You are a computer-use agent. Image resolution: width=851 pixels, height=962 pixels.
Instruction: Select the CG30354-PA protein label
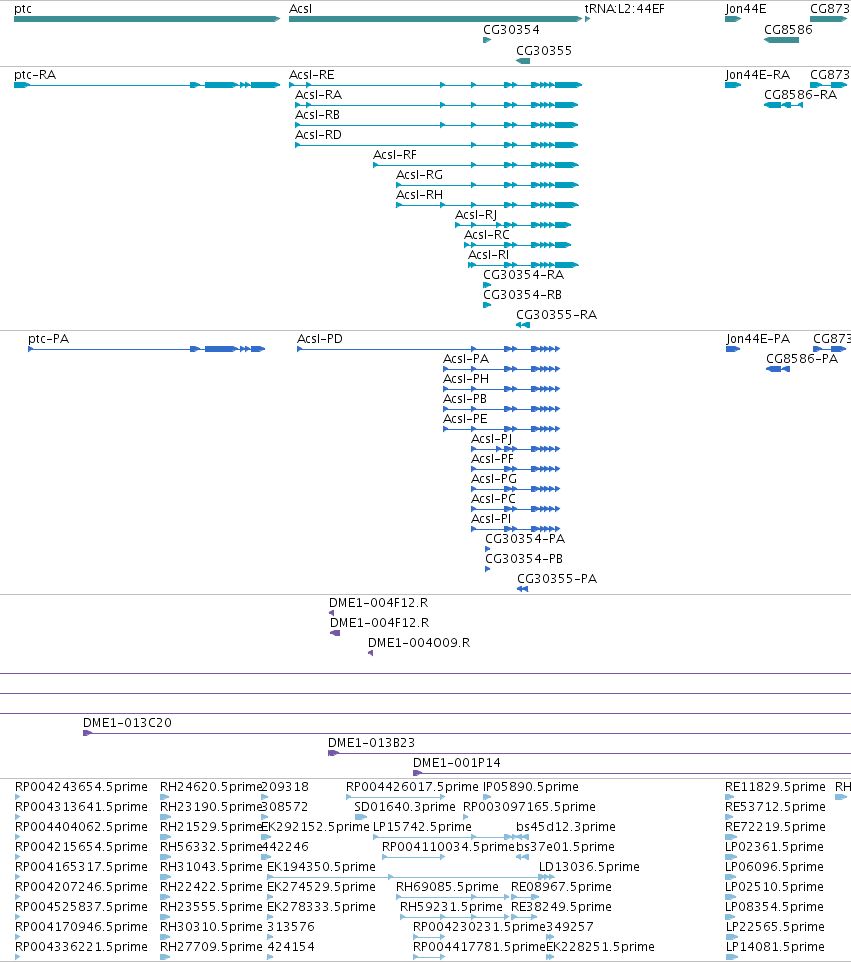525,539
